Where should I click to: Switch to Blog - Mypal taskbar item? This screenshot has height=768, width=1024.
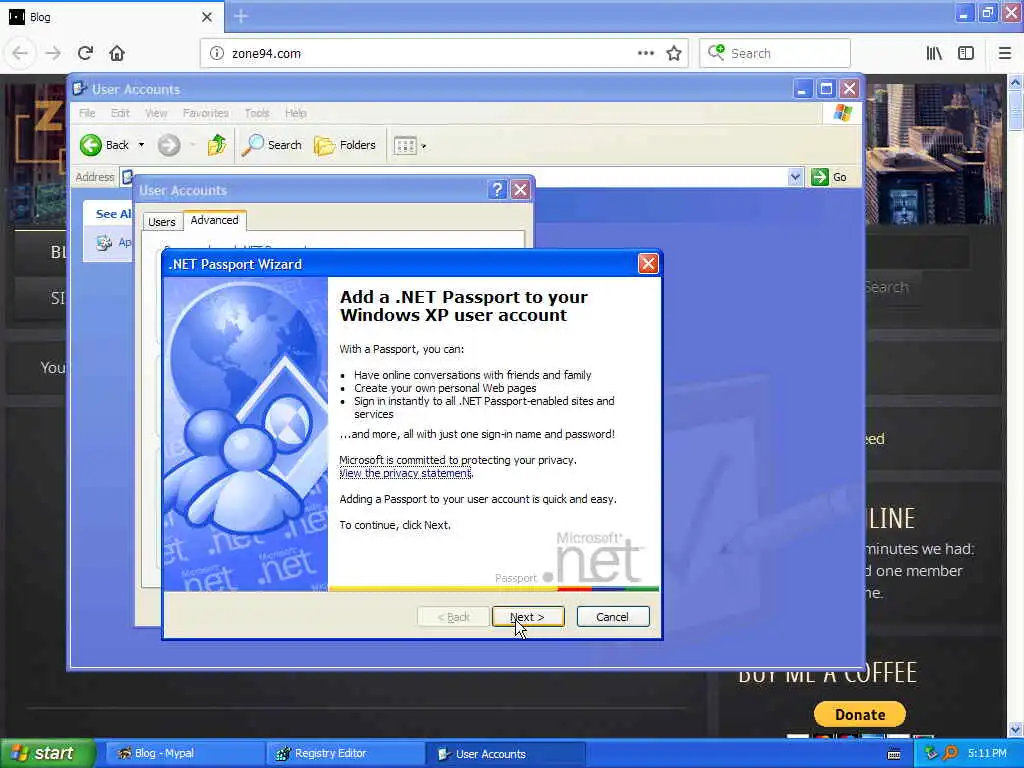click(184, 754)
